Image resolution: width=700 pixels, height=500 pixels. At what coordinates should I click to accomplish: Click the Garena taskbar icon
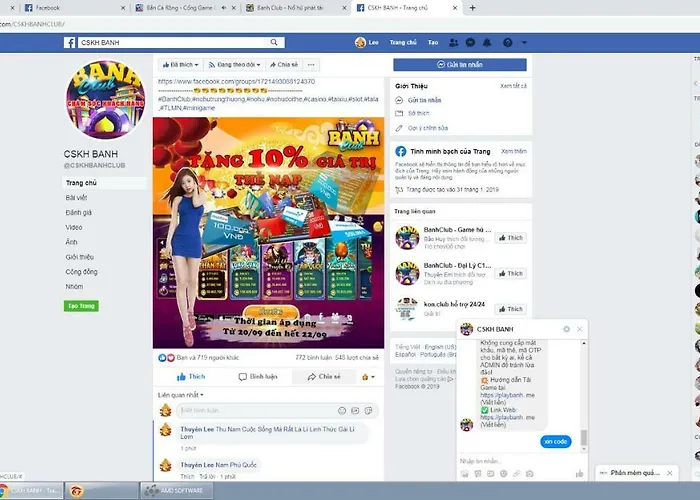(x=77, y=491)
